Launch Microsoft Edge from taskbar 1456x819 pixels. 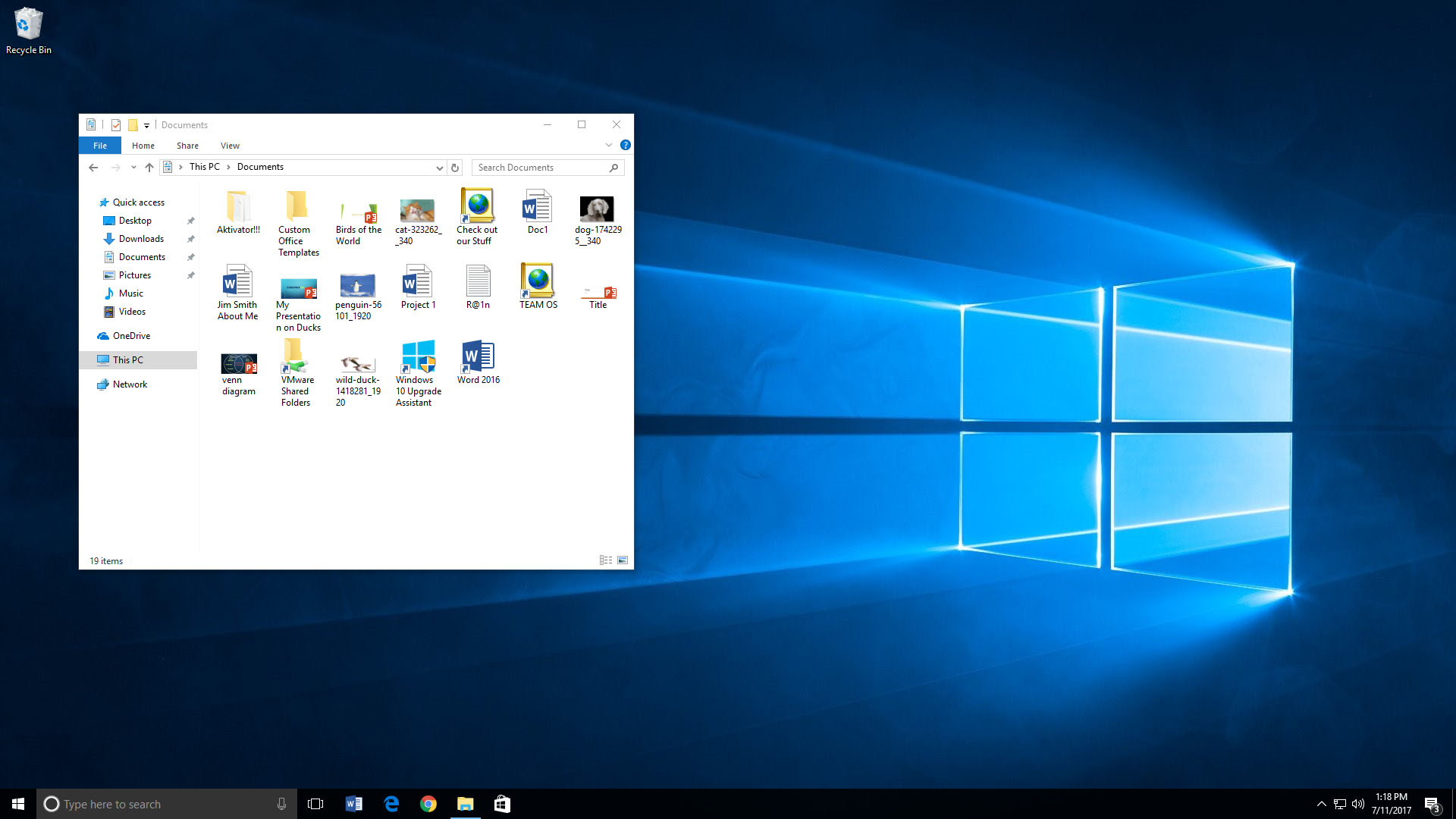pyautogui.click(x=391, y=804)
